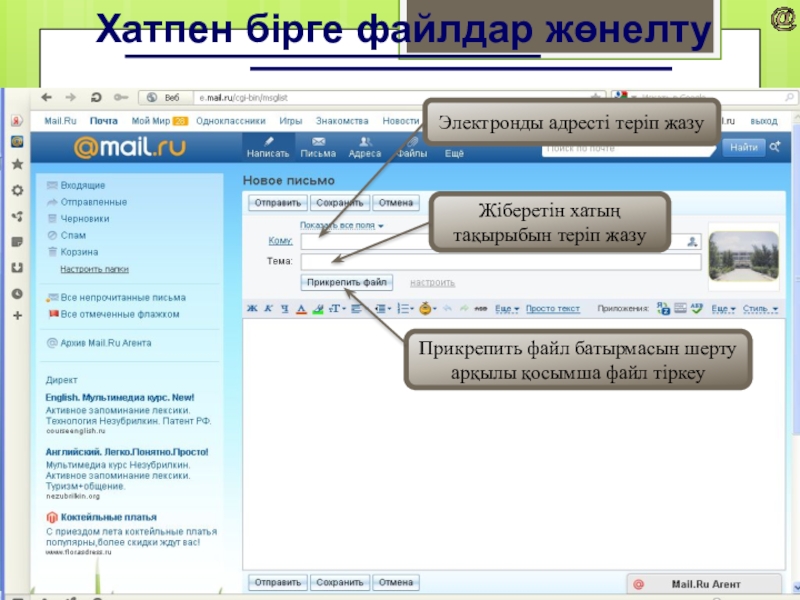Open the Стиль dropdown
Viewport: 800px width, 600px height.
(759, 309)
